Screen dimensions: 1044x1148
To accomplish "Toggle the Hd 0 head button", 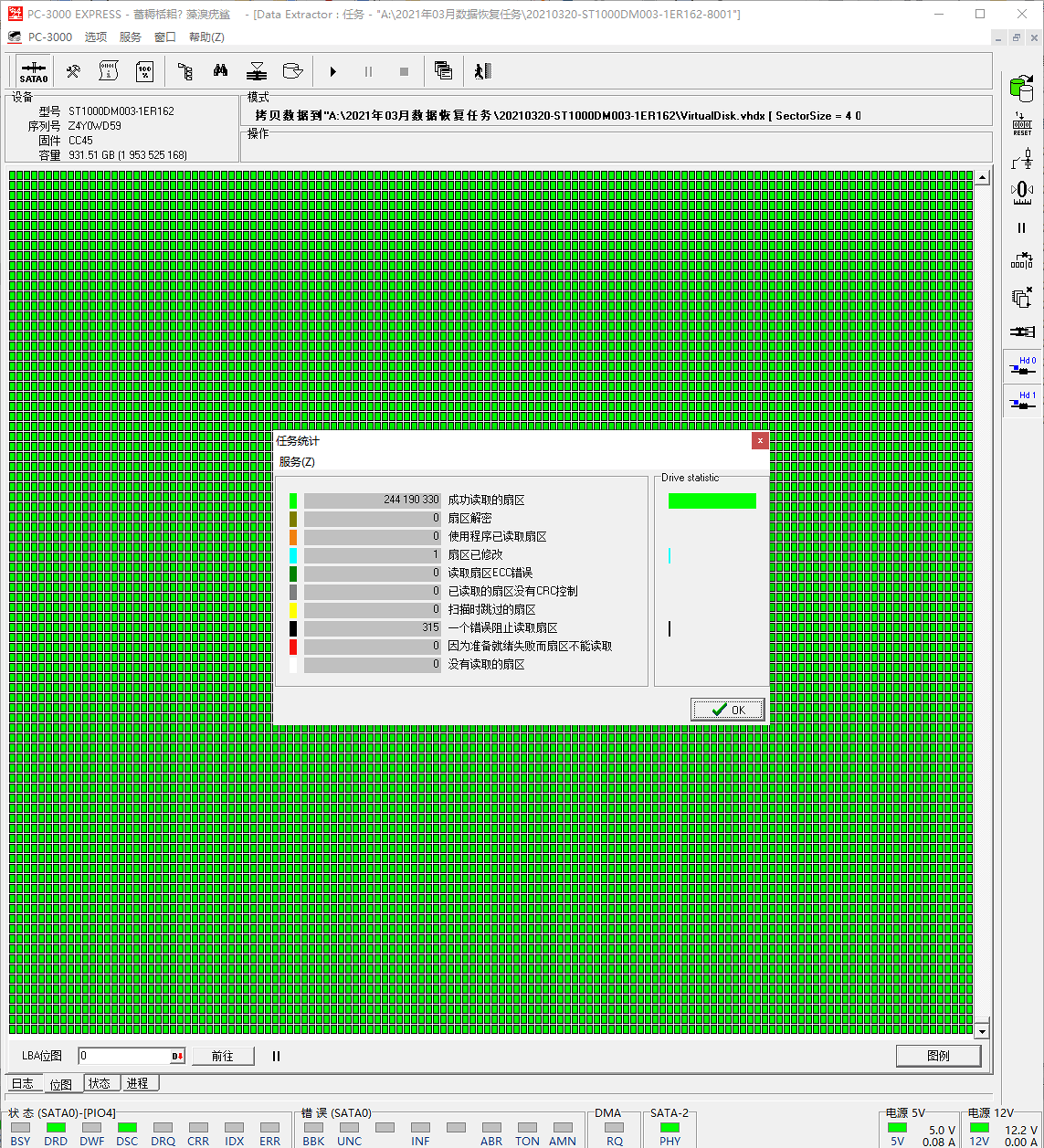I will tap(1021, 367).
